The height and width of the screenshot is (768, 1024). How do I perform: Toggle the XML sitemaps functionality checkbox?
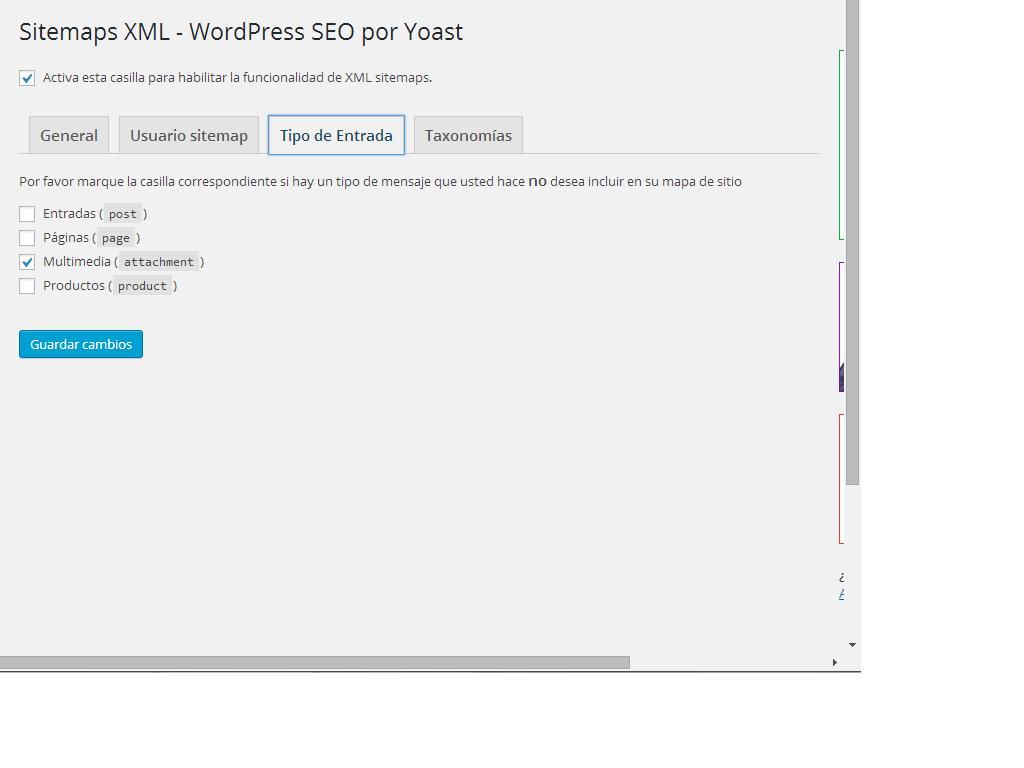coord(27,78)
